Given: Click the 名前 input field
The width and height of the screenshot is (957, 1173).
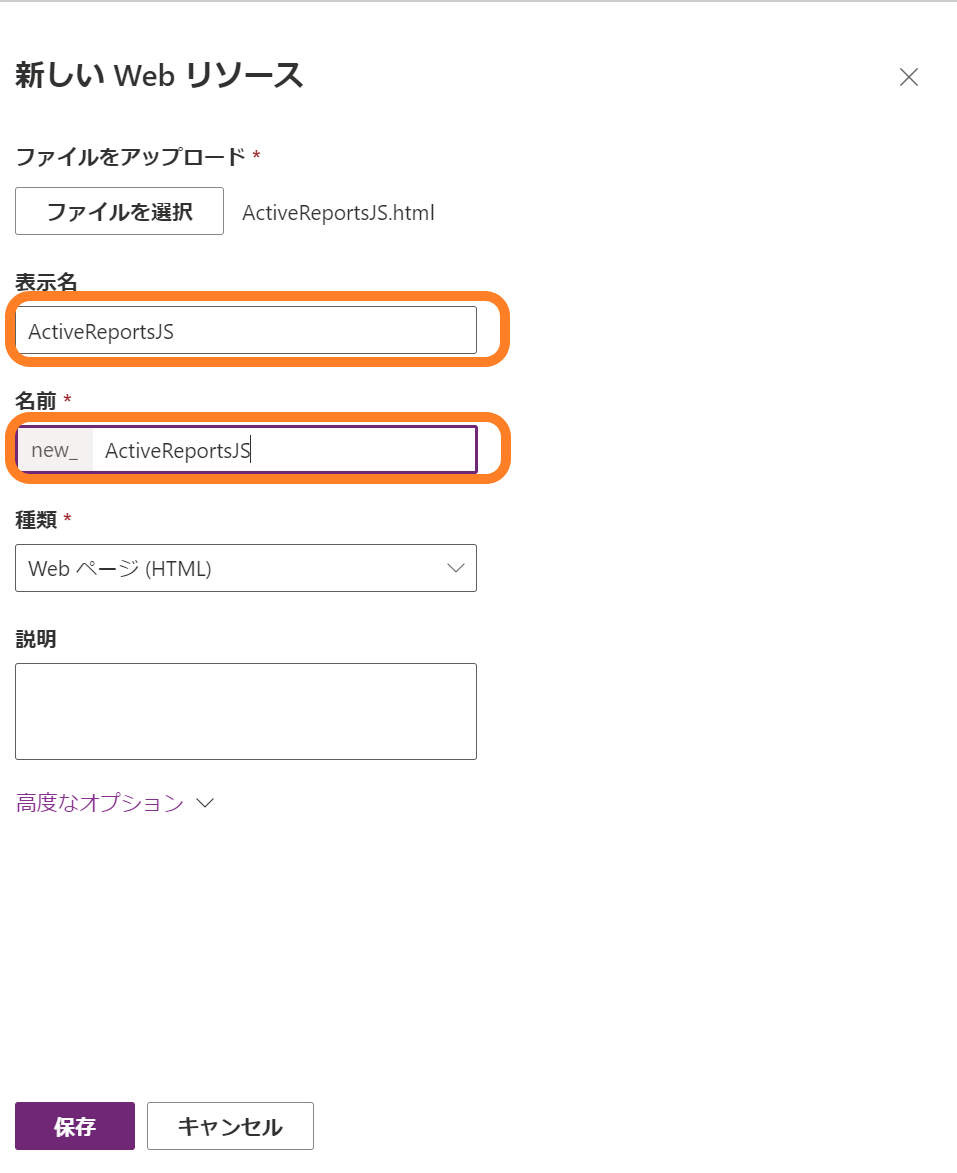Looking at the screenshot, I should [x=284, y=450].
